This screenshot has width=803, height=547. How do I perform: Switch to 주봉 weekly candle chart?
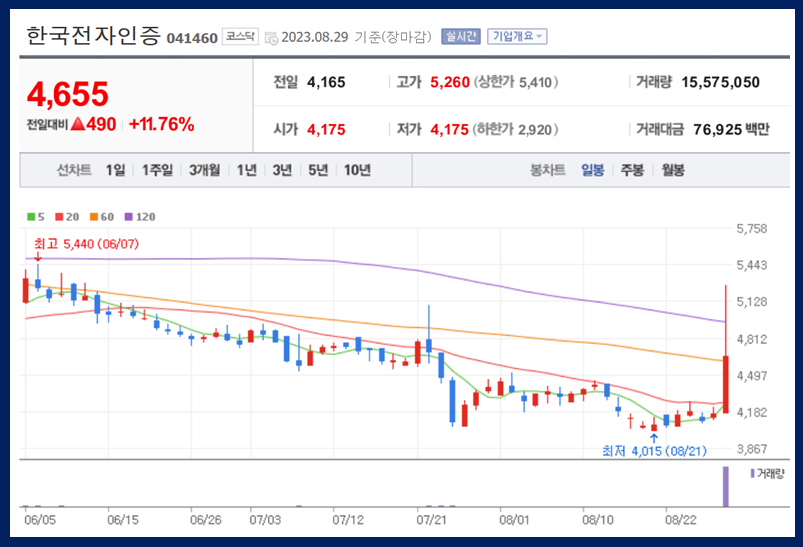click(632, 170)
